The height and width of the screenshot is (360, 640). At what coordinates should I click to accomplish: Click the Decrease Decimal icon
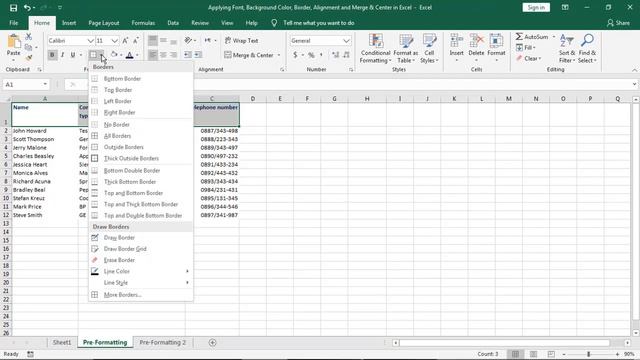(x=346, y=55)
